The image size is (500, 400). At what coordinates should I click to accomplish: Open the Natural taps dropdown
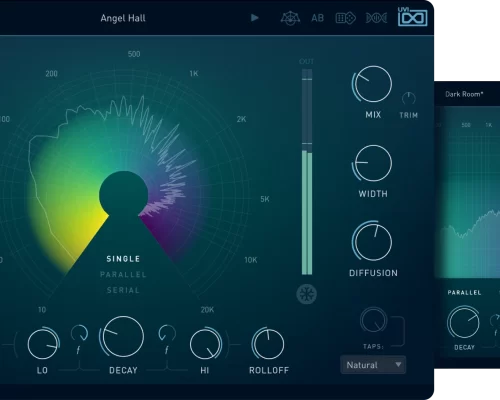coord(373,365)
